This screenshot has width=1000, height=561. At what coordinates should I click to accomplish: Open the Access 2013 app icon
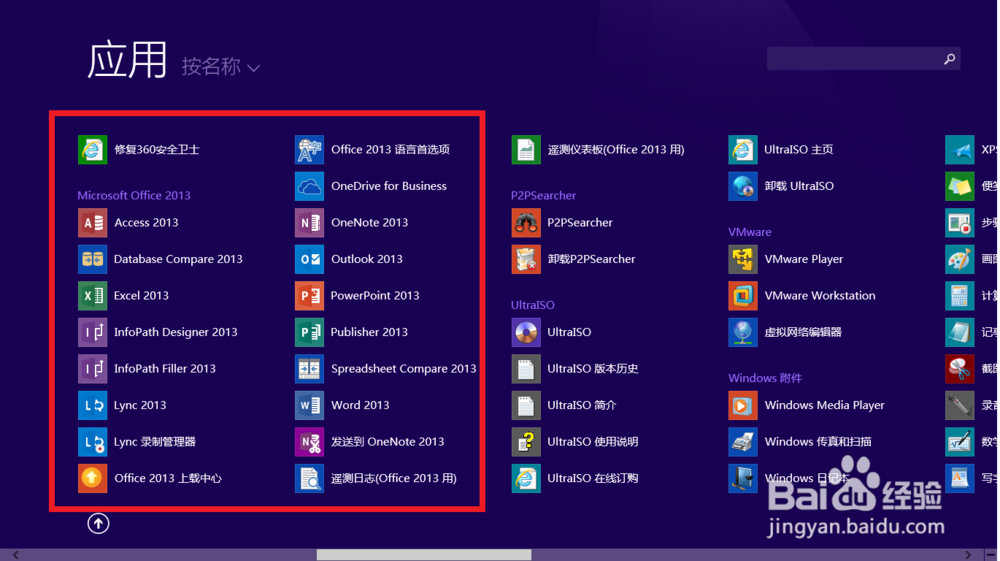click(92, 222)
